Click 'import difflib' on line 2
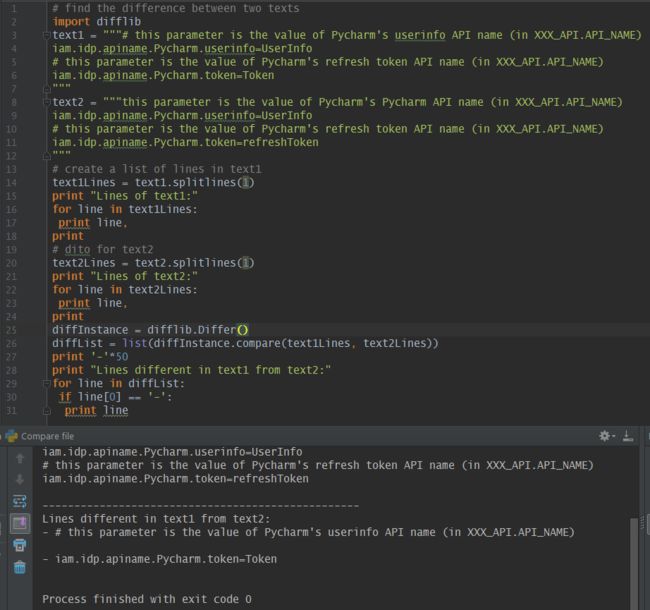The height and width of the screenshot is (610, 650). 96,22
